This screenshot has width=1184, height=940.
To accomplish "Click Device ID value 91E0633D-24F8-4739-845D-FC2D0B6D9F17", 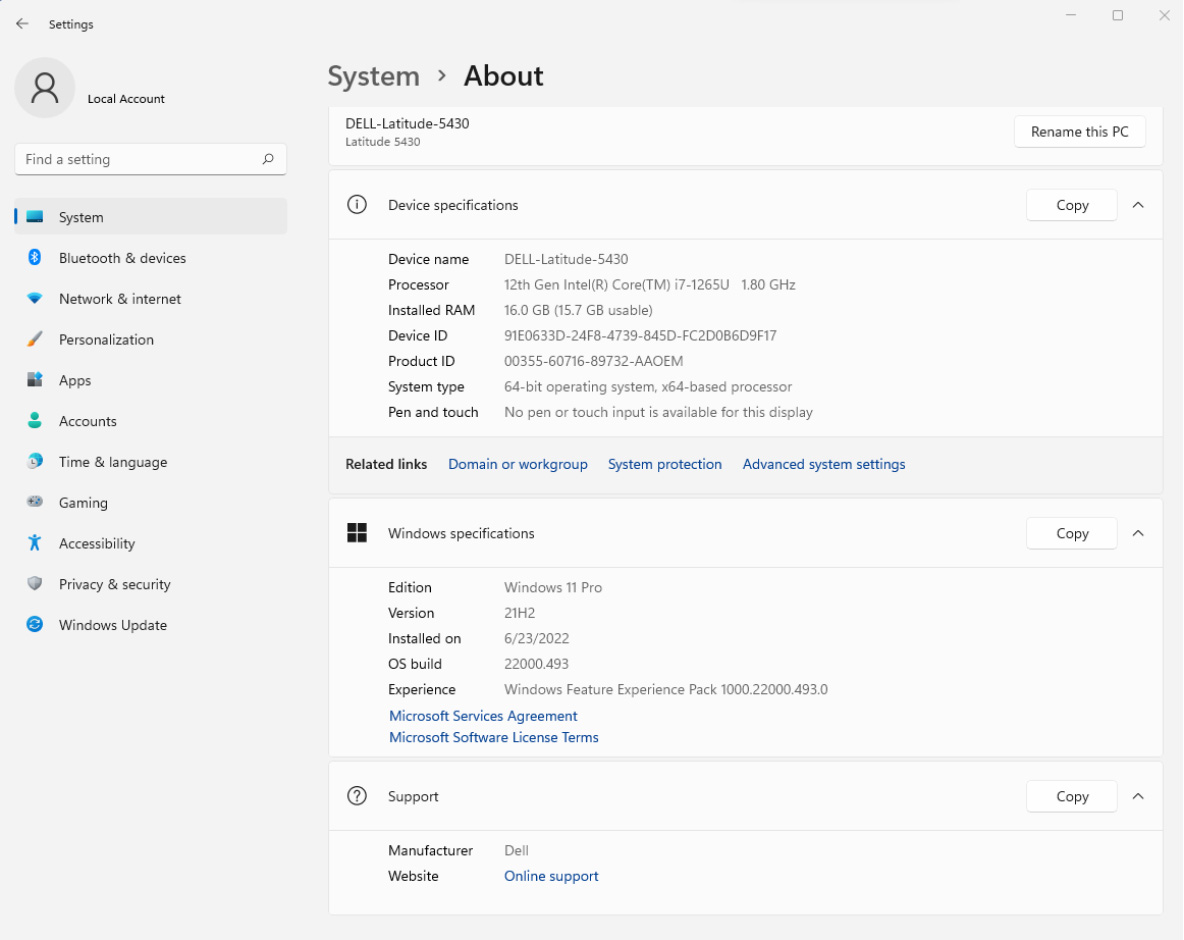I will coord(640,336).
